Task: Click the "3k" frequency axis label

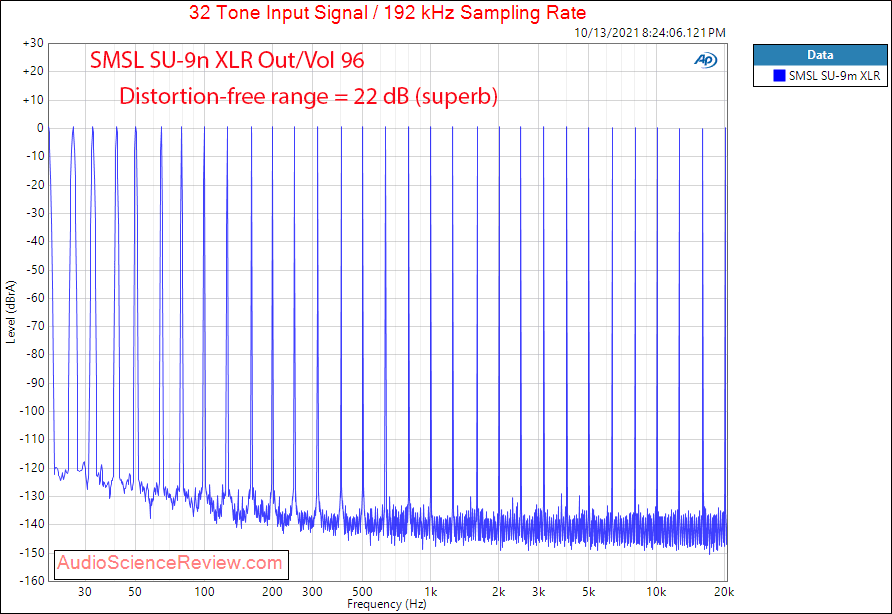Action: pos(539,592)
